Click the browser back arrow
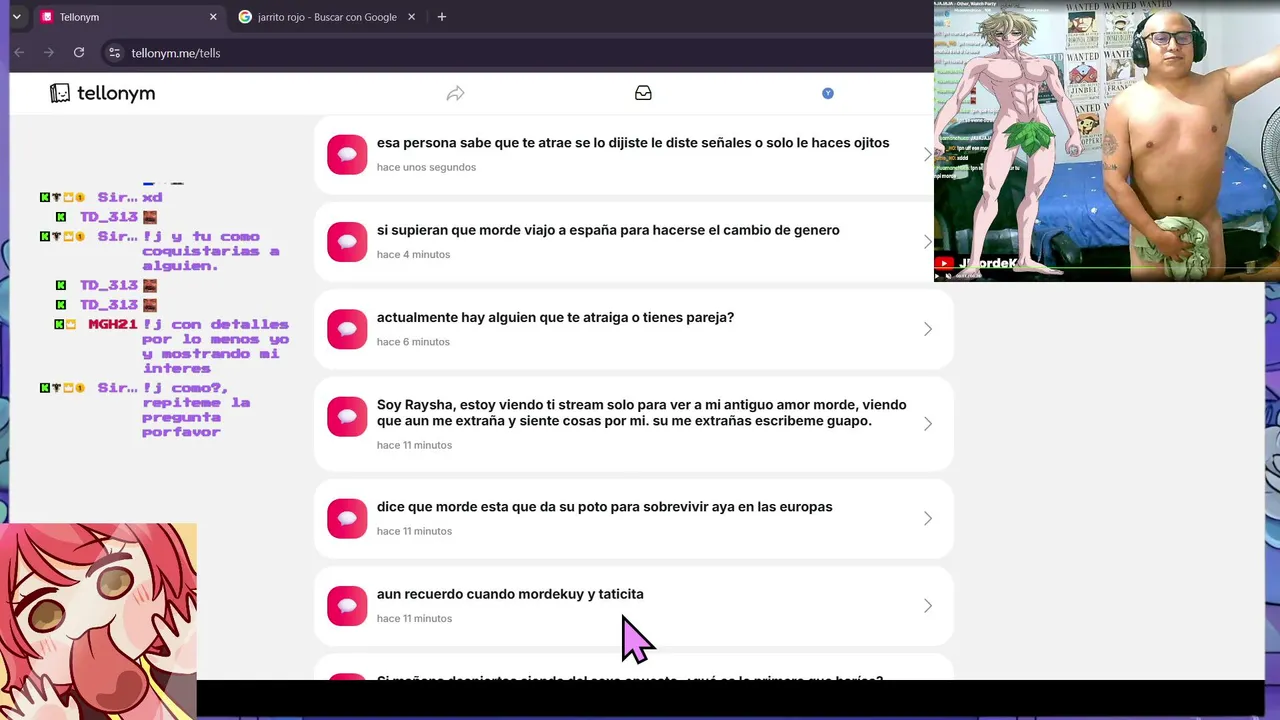1280x720 pixels. [19, 53]
